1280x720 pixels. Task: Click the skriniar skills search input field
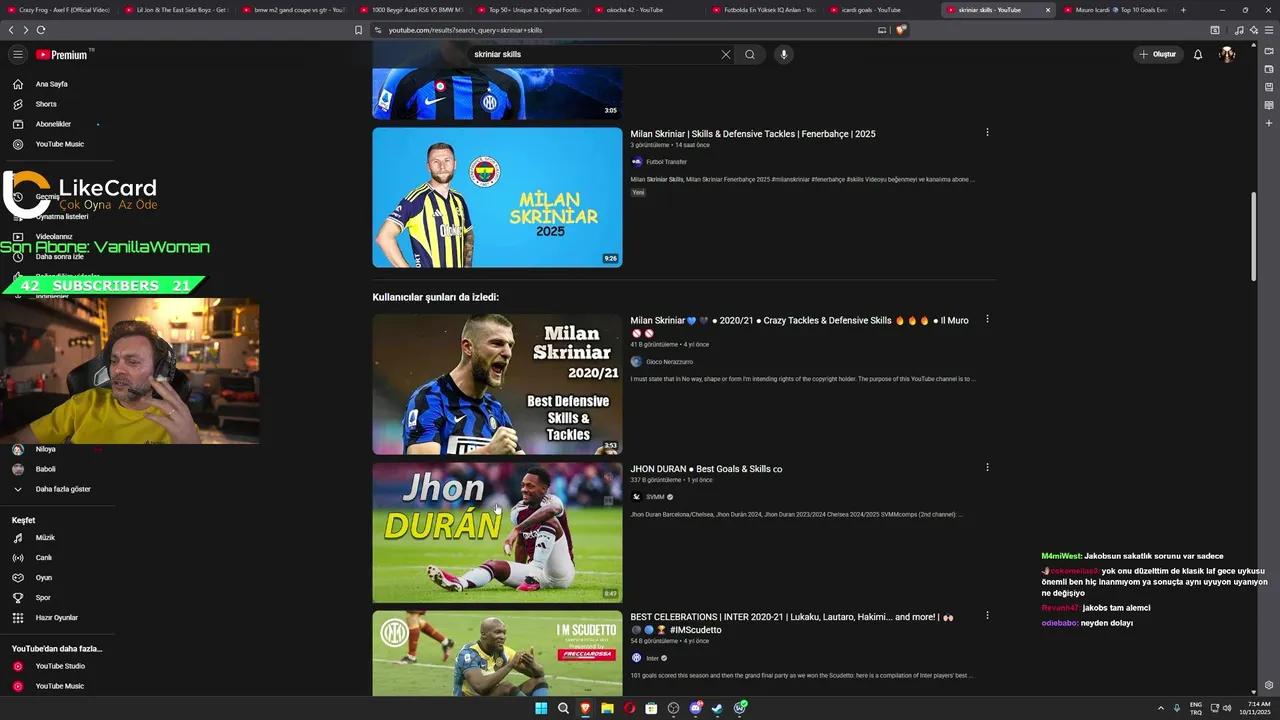pyautogui.click(x=595, y=54)
